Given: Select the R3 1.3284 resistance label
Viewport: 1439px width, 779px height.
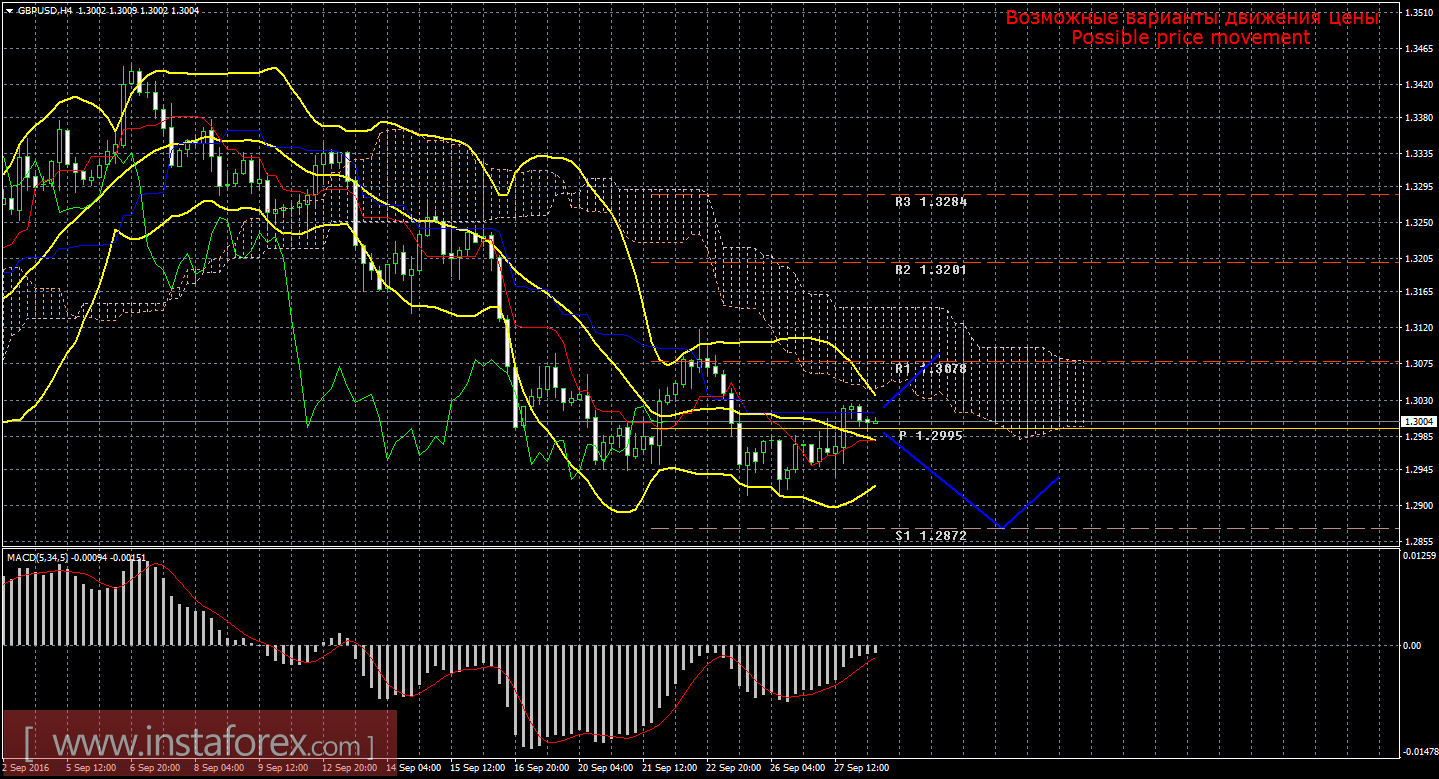Looking at the screenshot, I should 931,201.
